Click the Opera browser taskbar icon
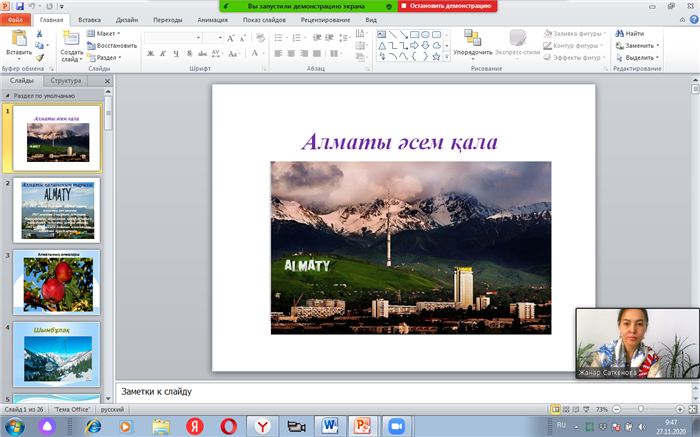 tap(227, 426)
